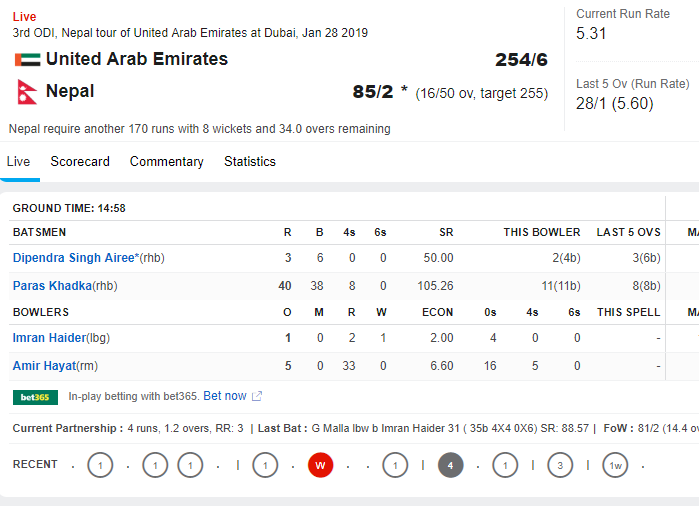The image size is (699, 506).
Task: Click the United Arab Emirates flag icon
Action: (27, 60)
